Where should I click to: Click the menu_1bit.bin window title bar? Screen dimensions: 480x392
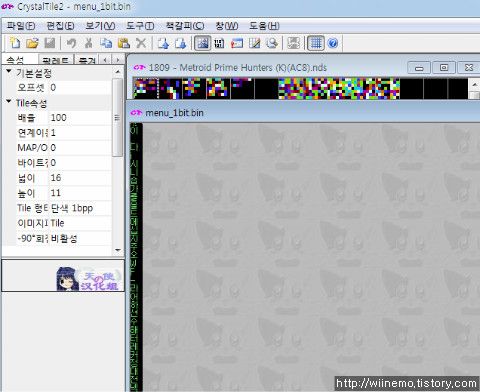(304, 113)
